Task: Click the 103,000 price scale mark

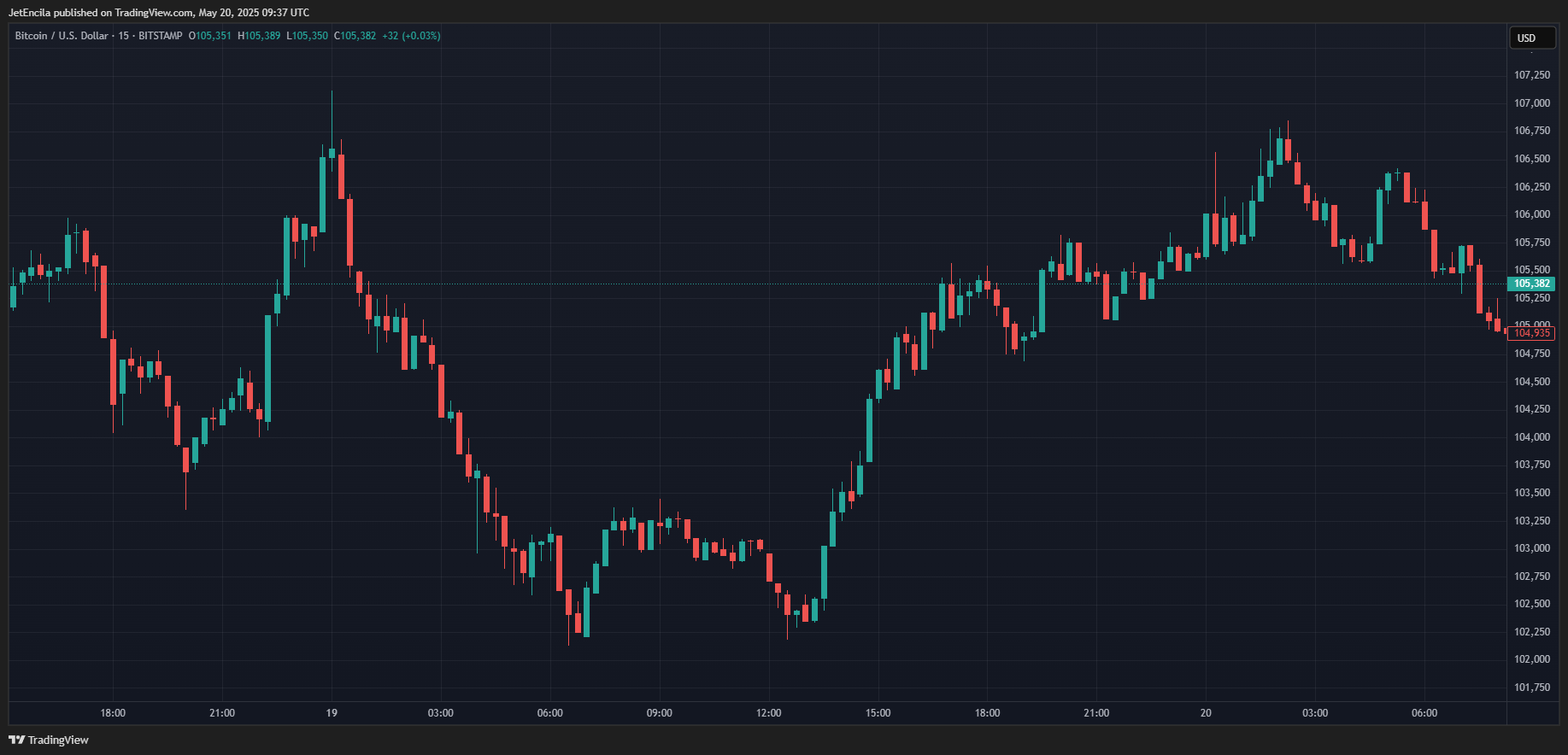Action: (x=1531, y=548)
